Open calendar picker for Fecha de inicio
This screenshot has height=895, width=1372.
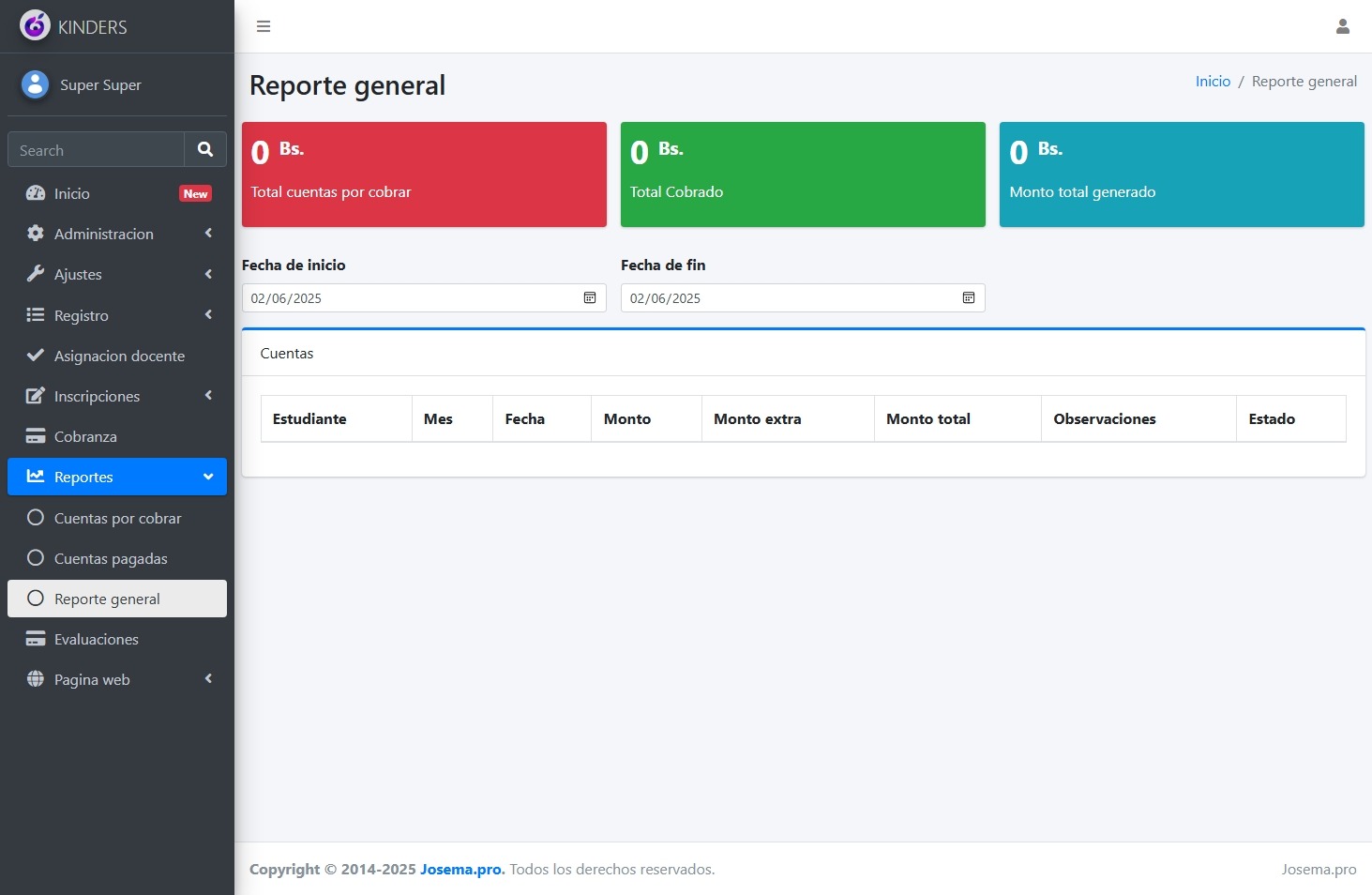click(x=590, y=297)
